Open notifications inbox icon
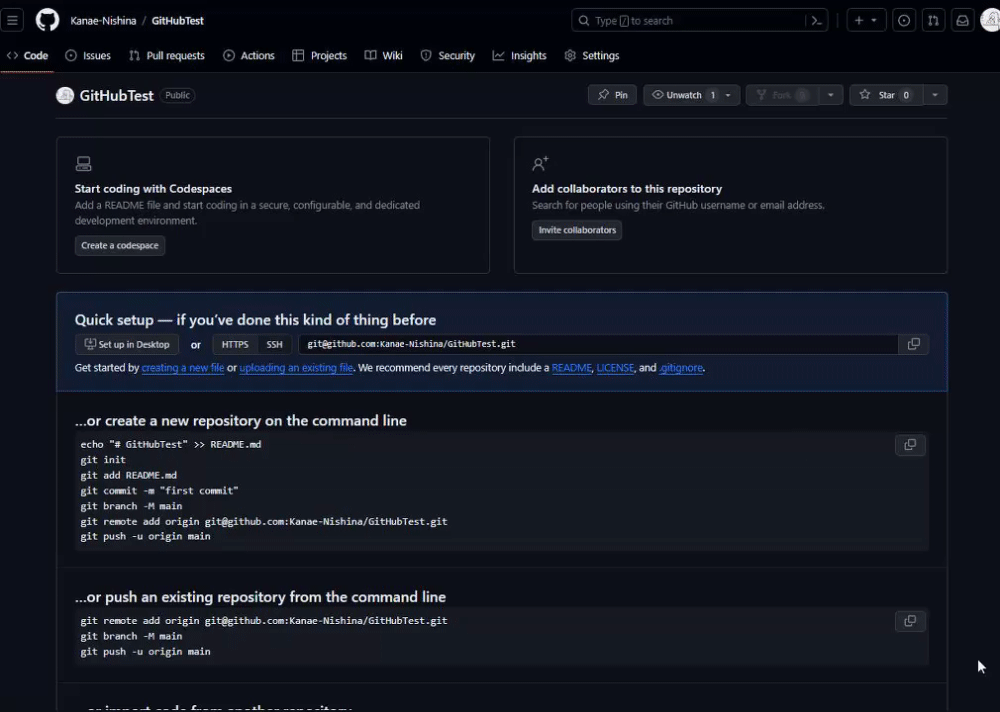 click(962, 20)
